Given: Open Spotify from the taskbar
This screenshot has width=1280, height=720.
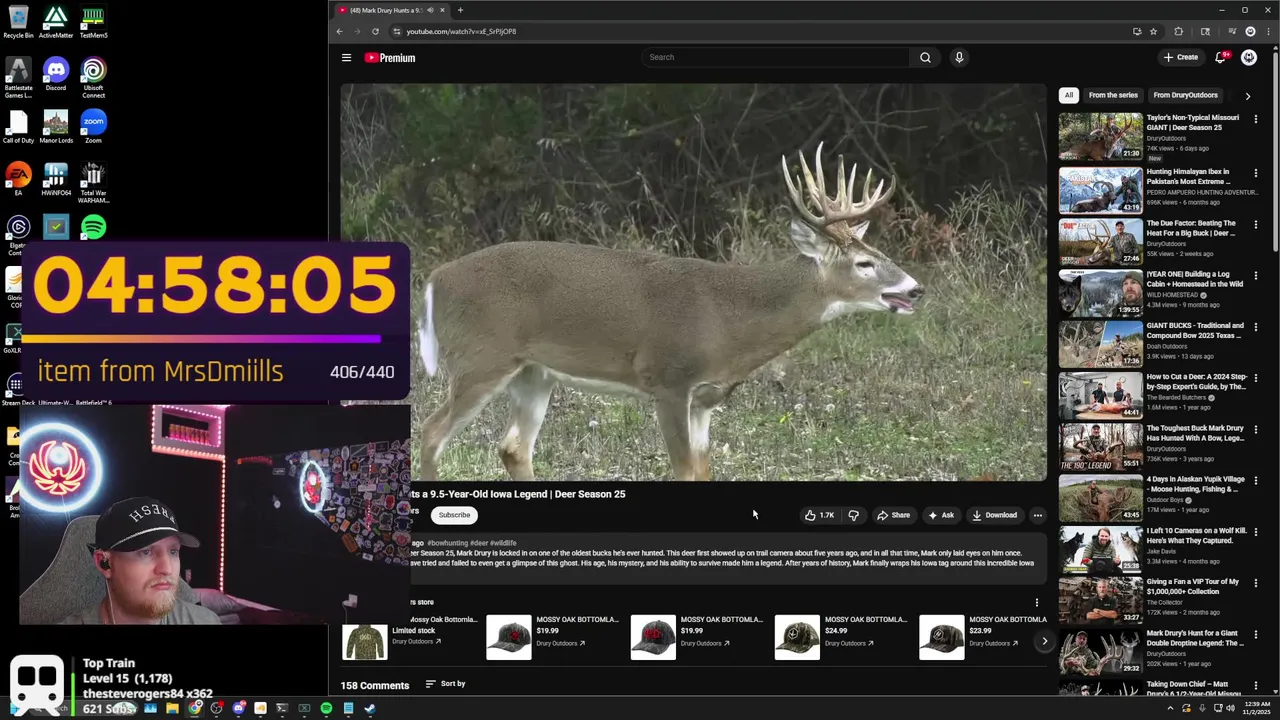Looking at the screenshot, I should (x=326, y=708).
